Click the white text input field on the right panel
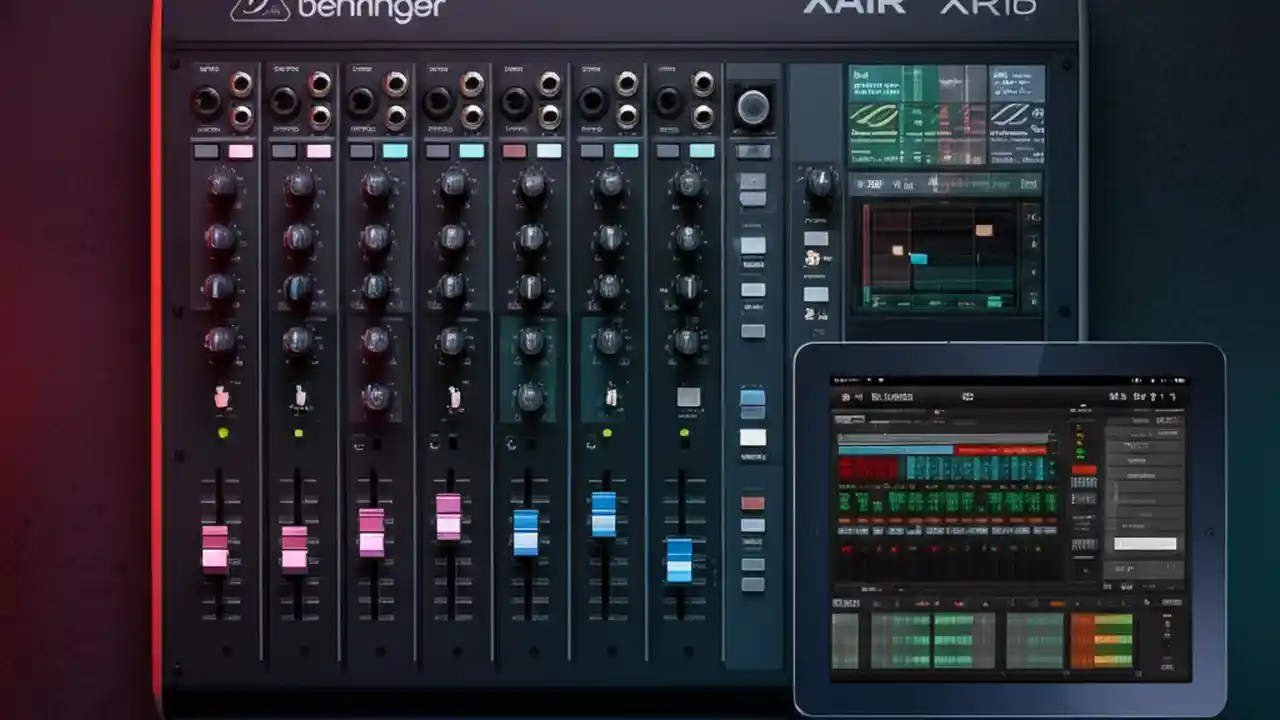 (x=1146, y=544)
